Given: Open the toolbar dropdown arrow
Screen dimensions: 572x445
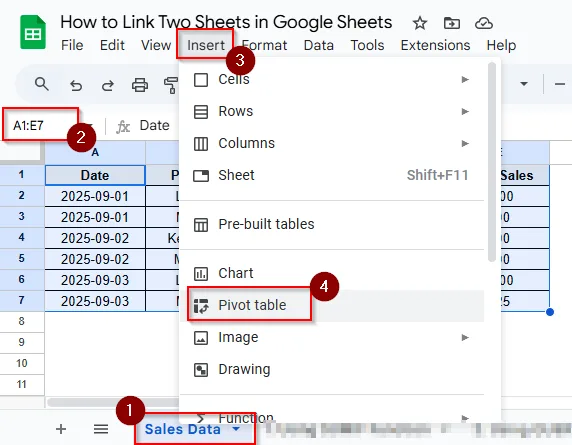Looking at the screenshot, I should [x=524, y=84].
